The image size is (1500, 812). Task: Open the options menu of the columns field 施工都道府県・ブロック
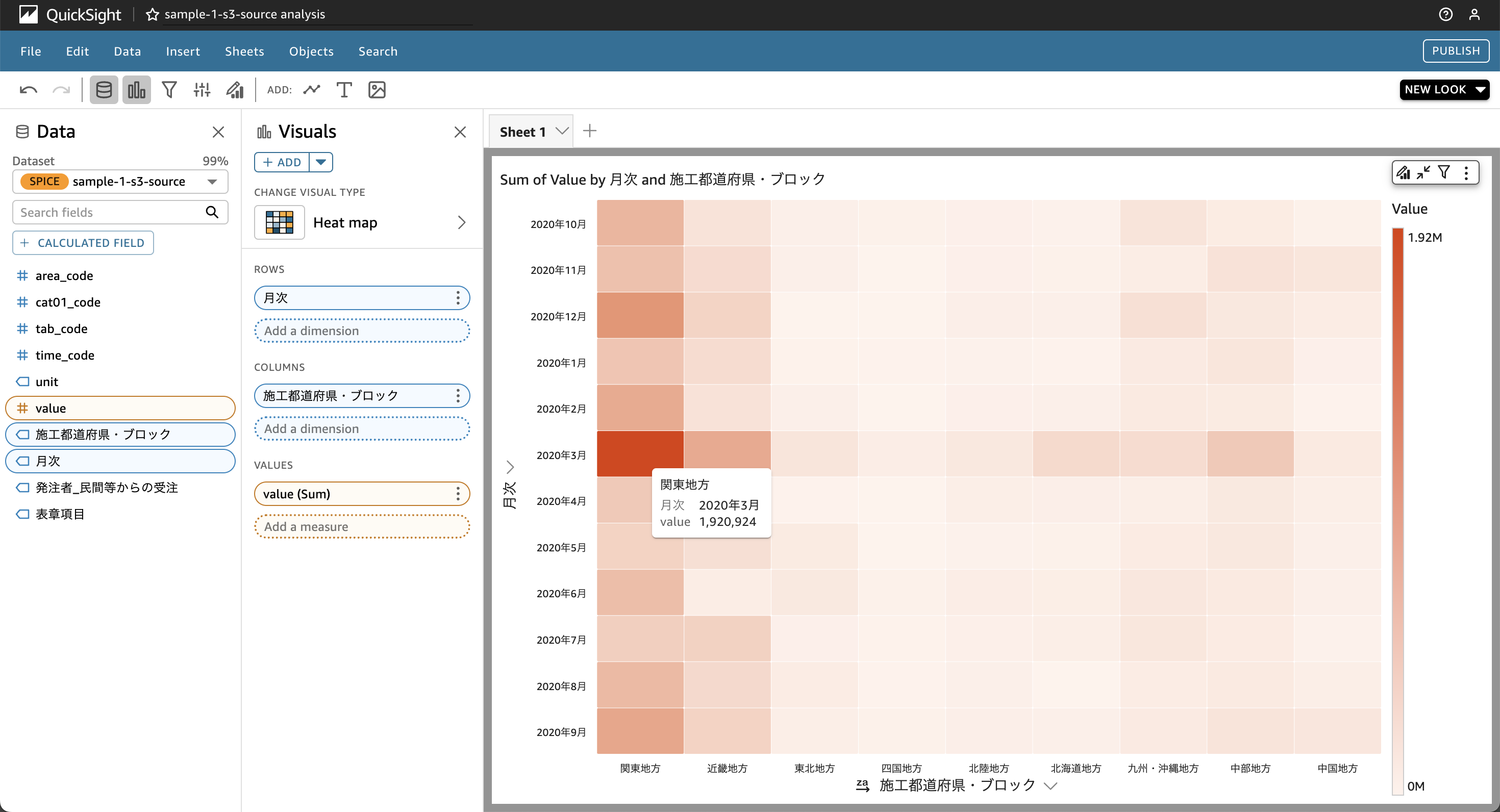(x=458, y=396)
